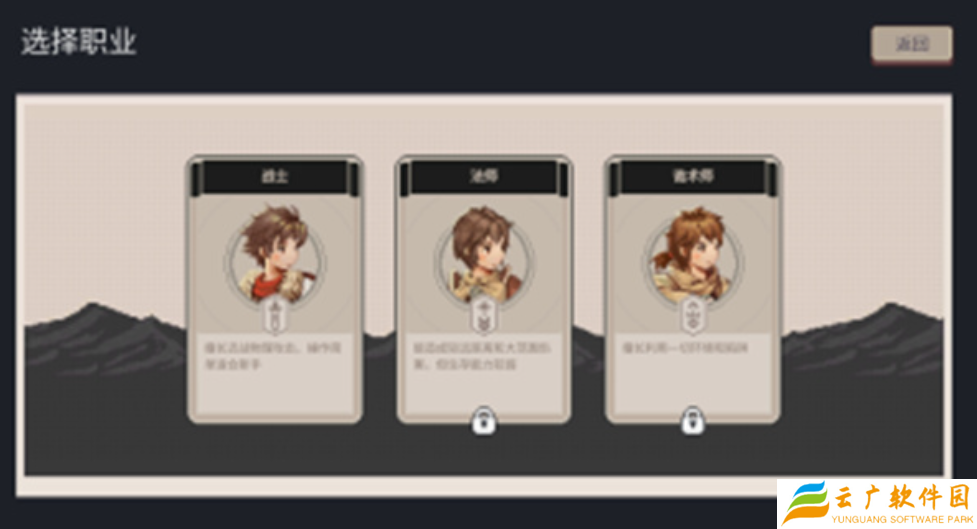Click the leaf logo icon in watermark

(x=804, y=503)
